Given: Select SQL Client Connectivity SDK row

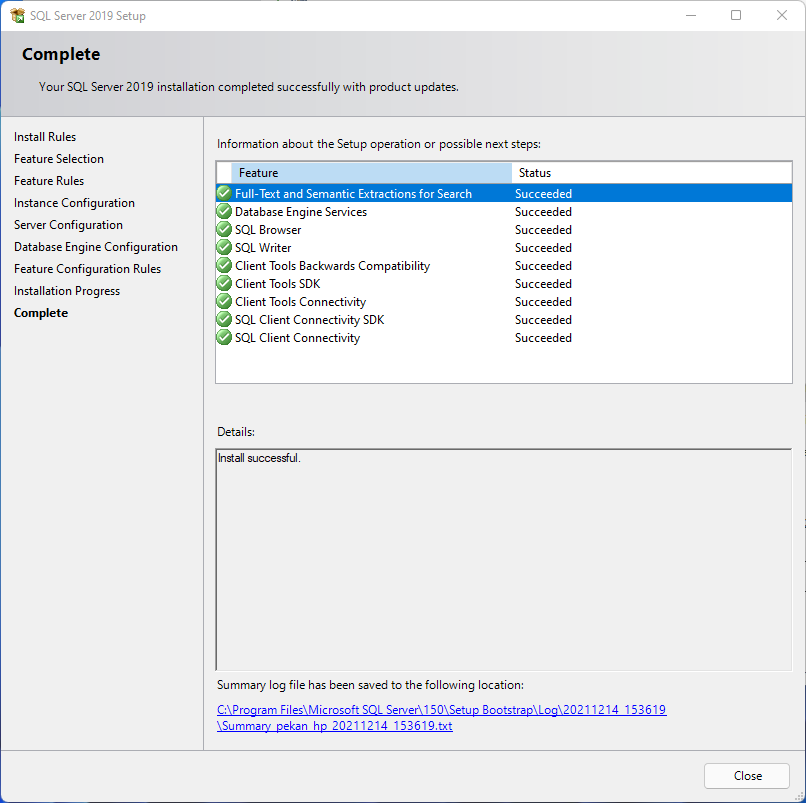Looking at the screenshot, I should [x=504, y=319].
